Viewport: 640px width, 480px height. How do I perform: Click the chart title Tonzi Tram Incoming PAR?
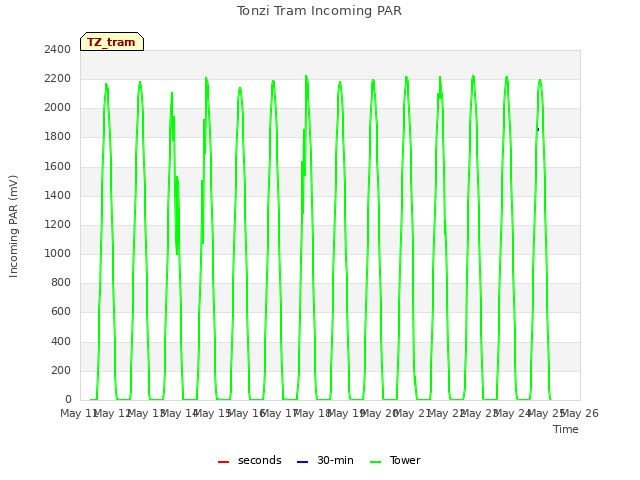319,11
